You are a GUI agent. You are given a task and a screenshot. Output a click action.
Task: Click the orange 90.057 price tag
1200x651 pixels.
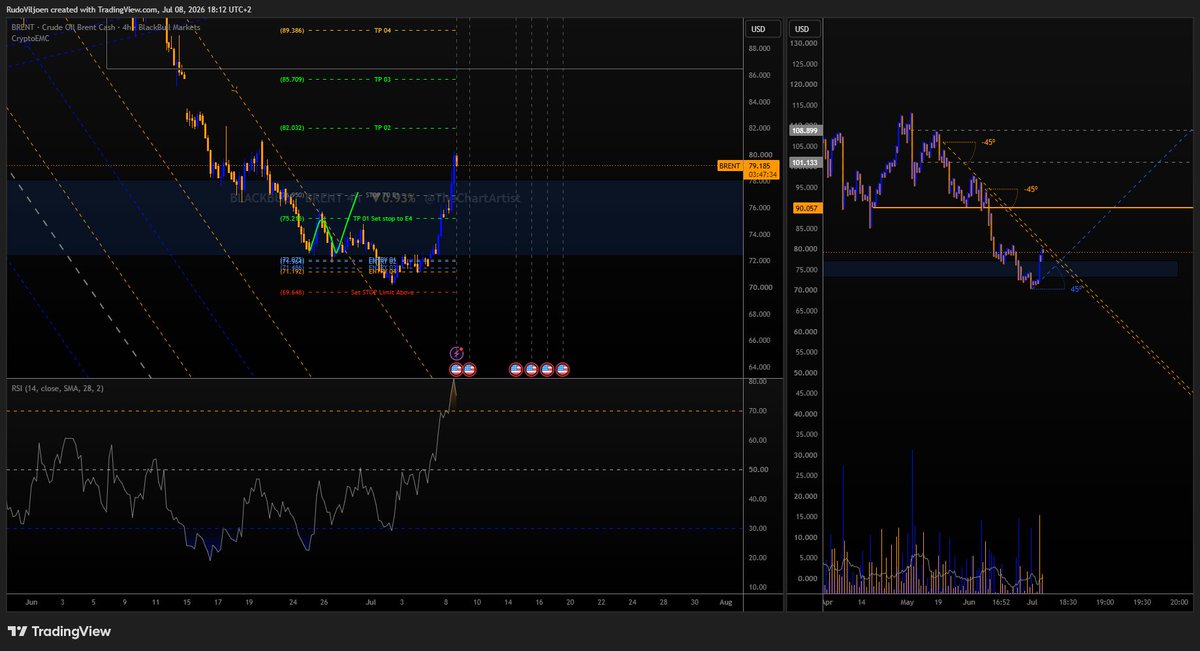806,208
